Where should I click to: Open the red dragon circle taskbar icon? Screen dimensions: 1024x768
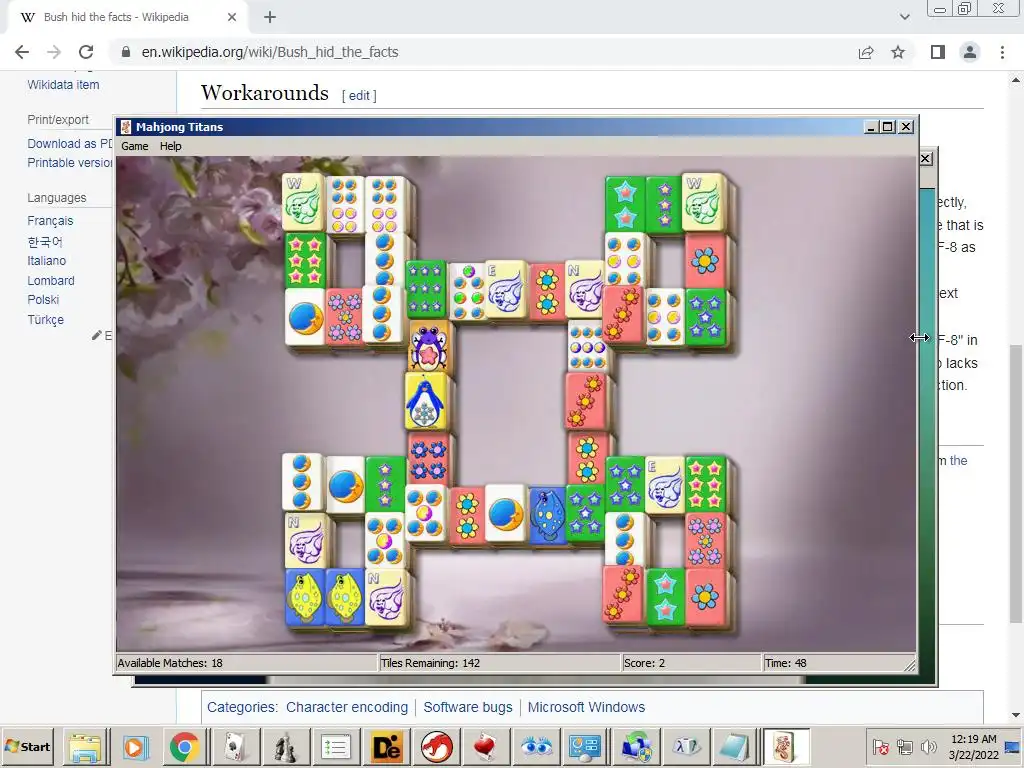click(436, 747)
